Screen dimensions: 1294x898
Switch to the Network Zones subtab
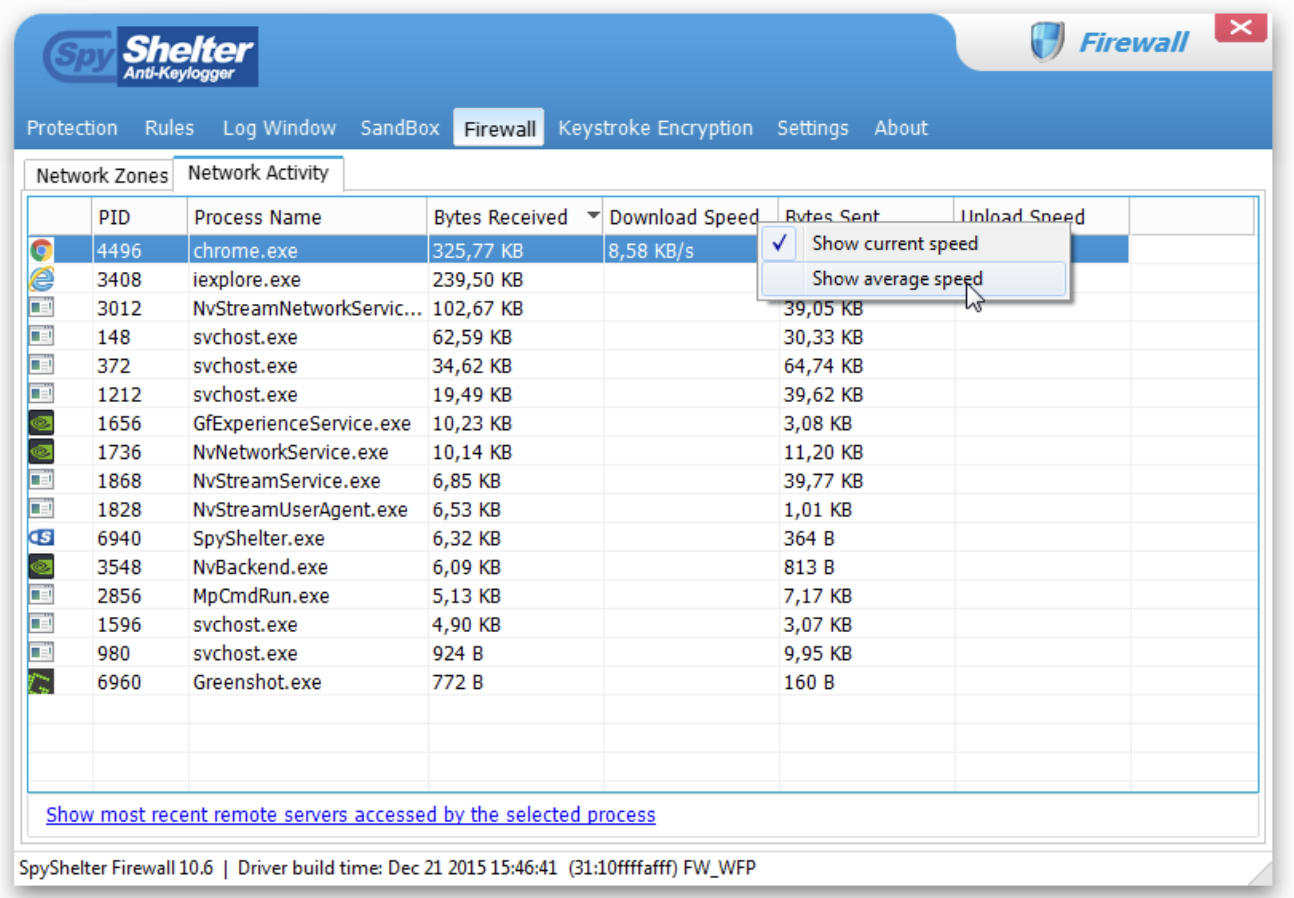(101, 176)
